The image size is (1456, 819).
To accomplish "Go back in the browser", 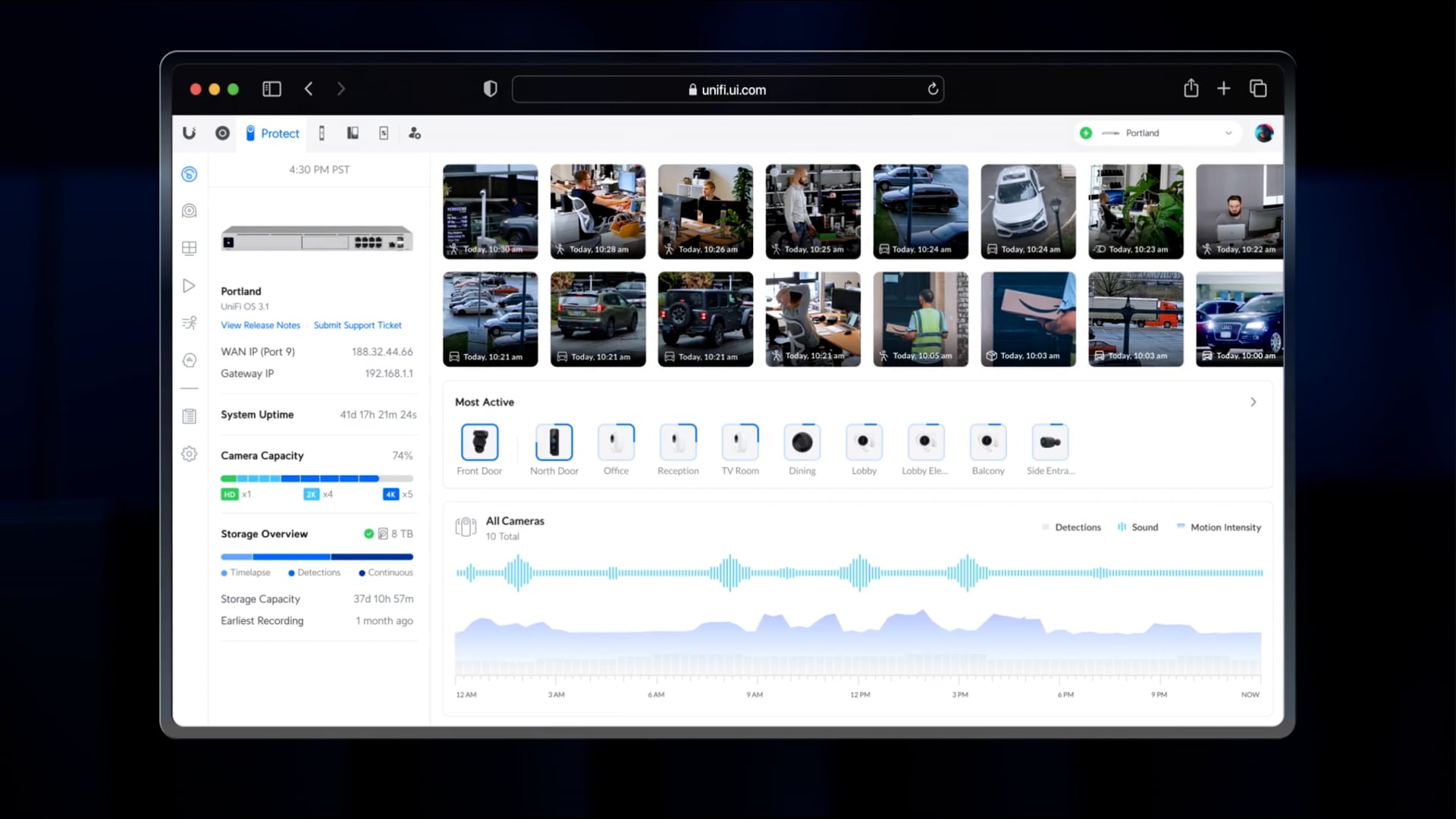I will 309,89.
